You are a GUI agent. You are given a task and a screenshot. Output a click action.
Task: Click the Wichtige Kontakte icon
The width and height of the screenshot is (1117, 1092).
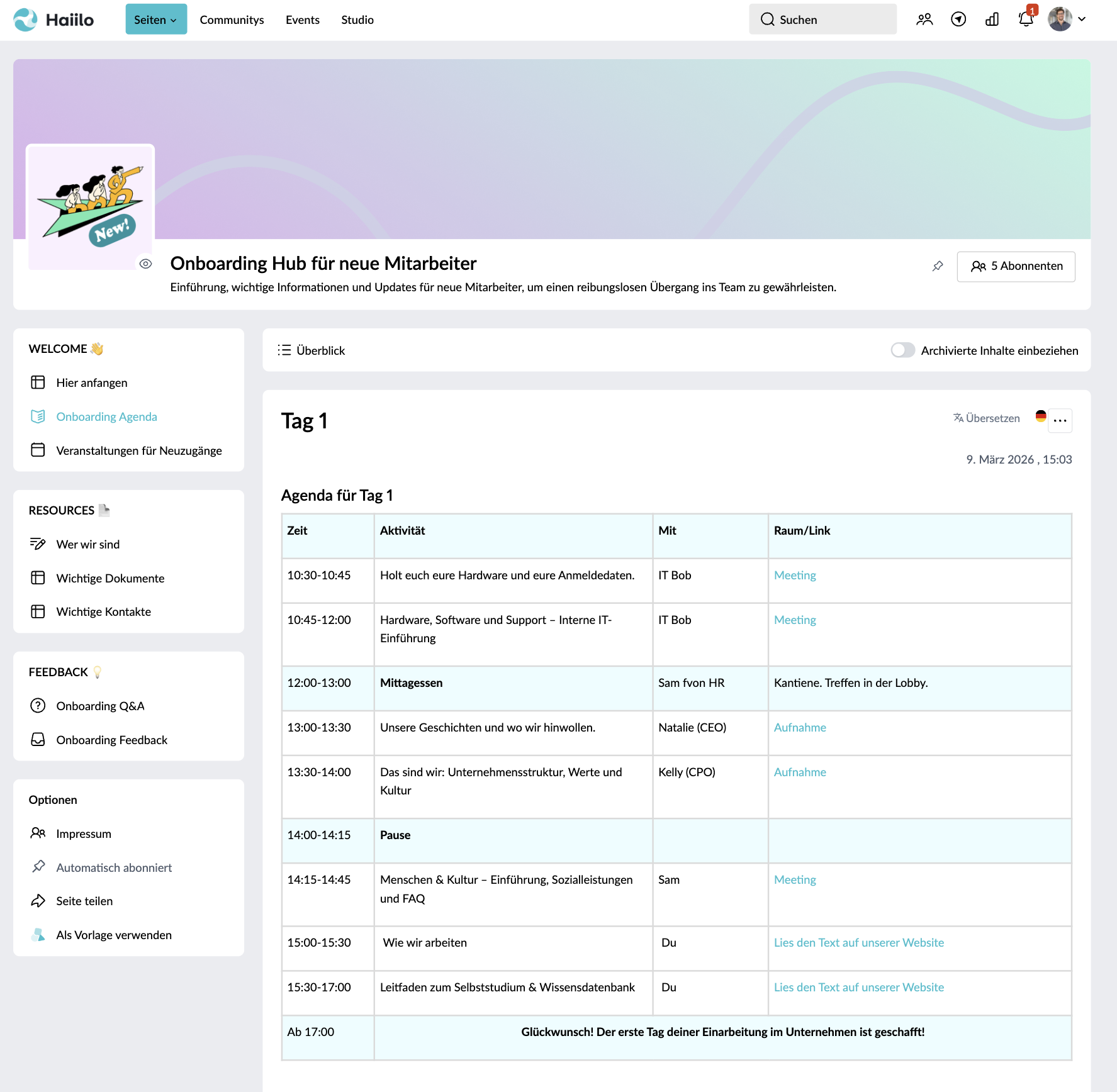(x=38, y=611)
